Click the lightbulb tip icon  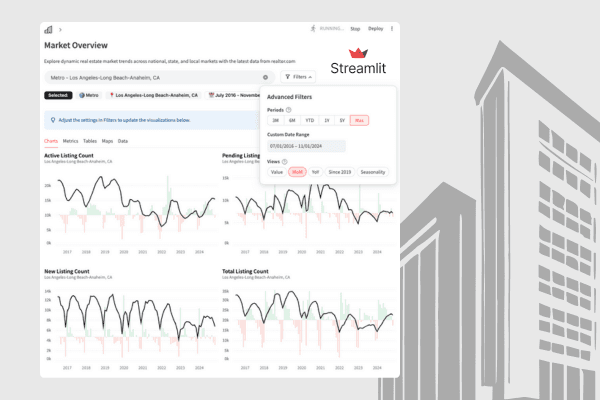53,120
